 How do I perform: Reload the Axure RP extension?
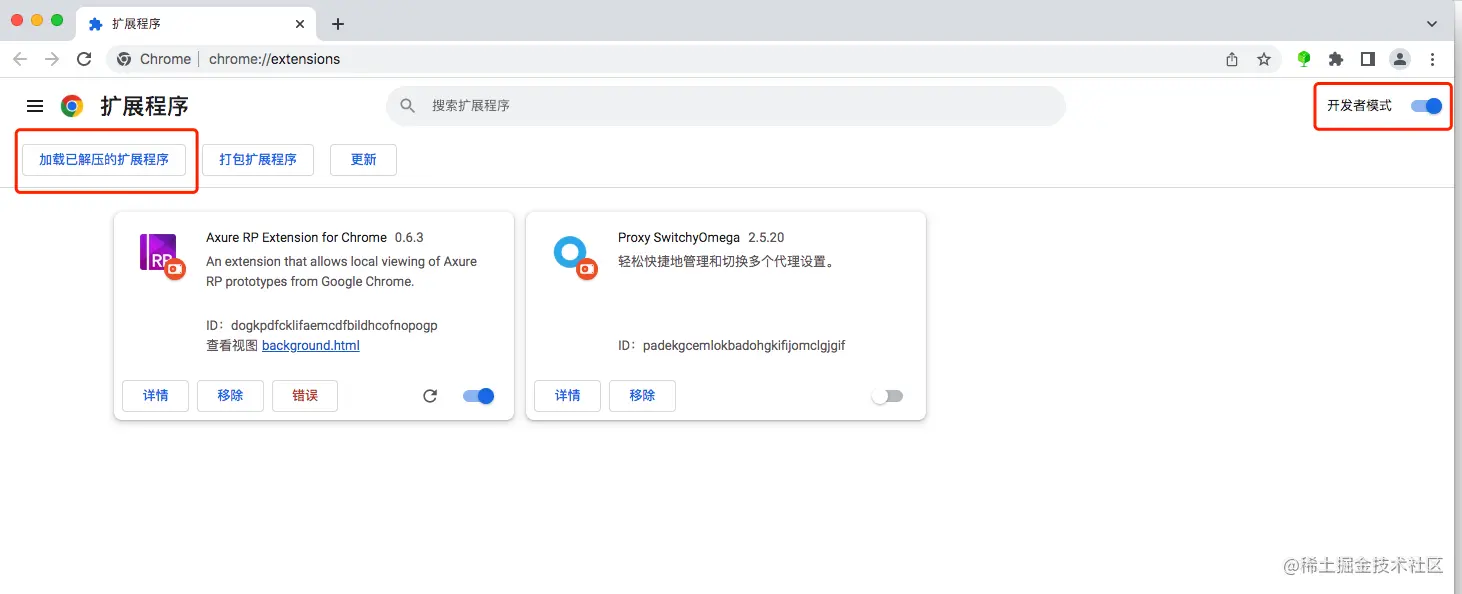pos(430,396)
